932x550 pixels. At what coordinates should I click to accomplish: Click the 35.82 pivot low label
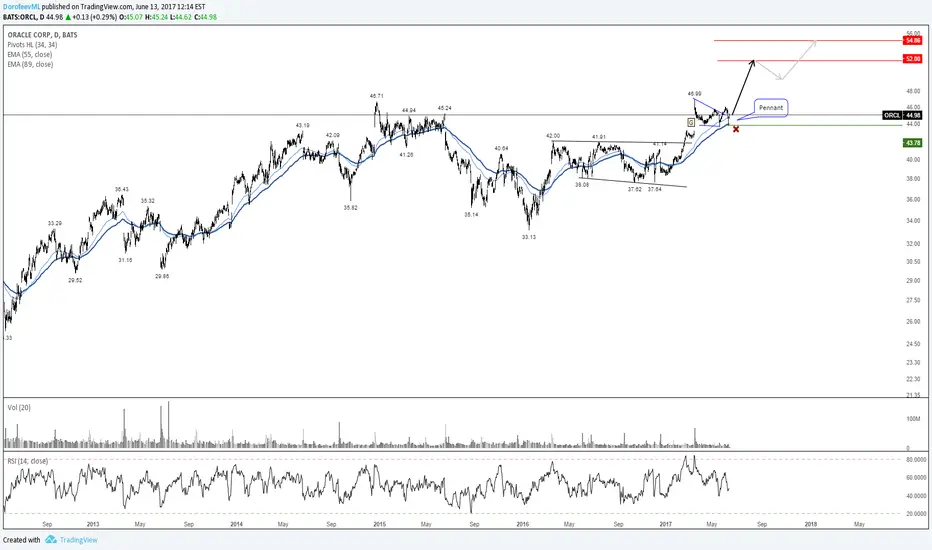tap(350, 208)
